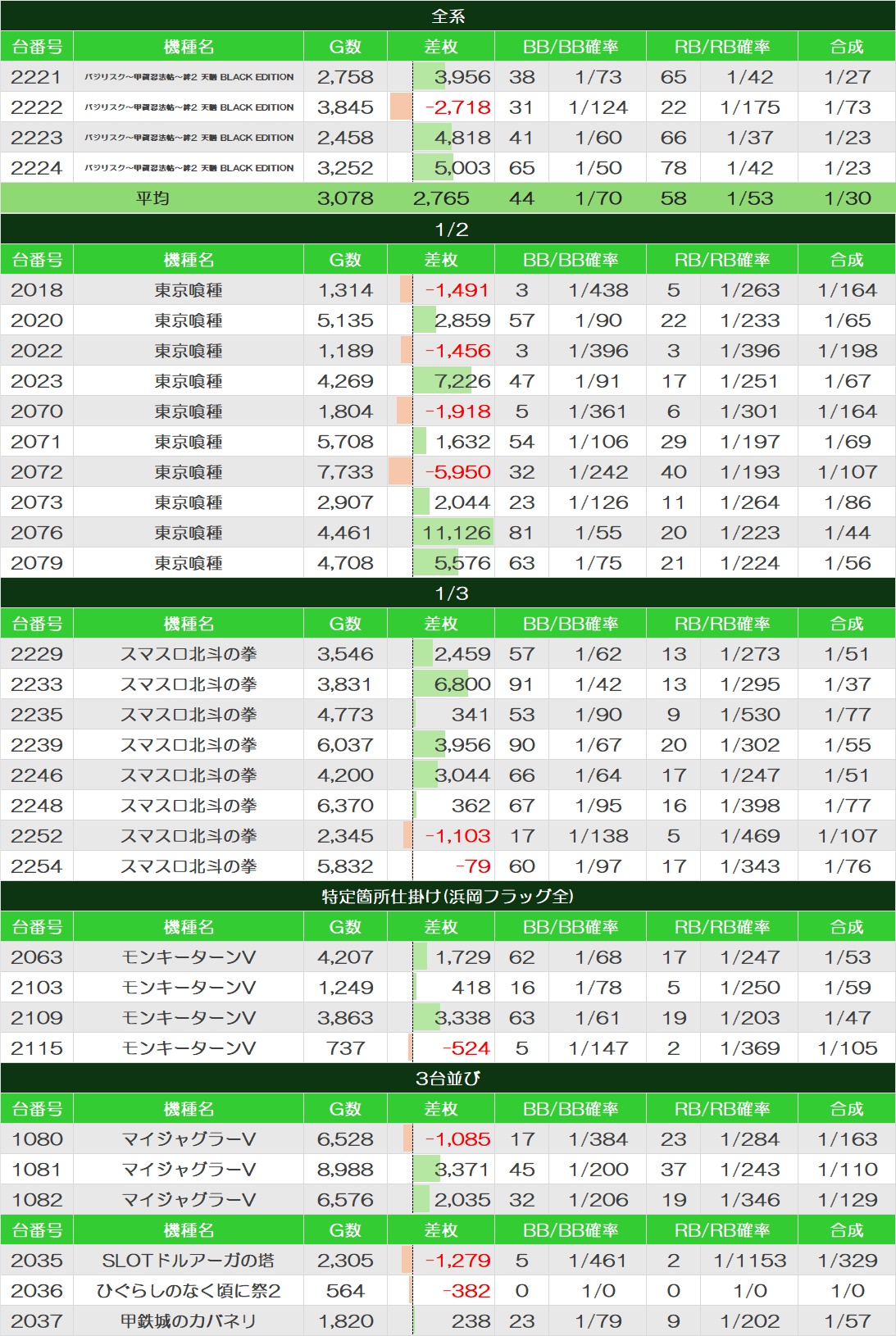Click machine number 2018
The width and height of the screenshot is (896, 1336).
(x=37, y=290)
